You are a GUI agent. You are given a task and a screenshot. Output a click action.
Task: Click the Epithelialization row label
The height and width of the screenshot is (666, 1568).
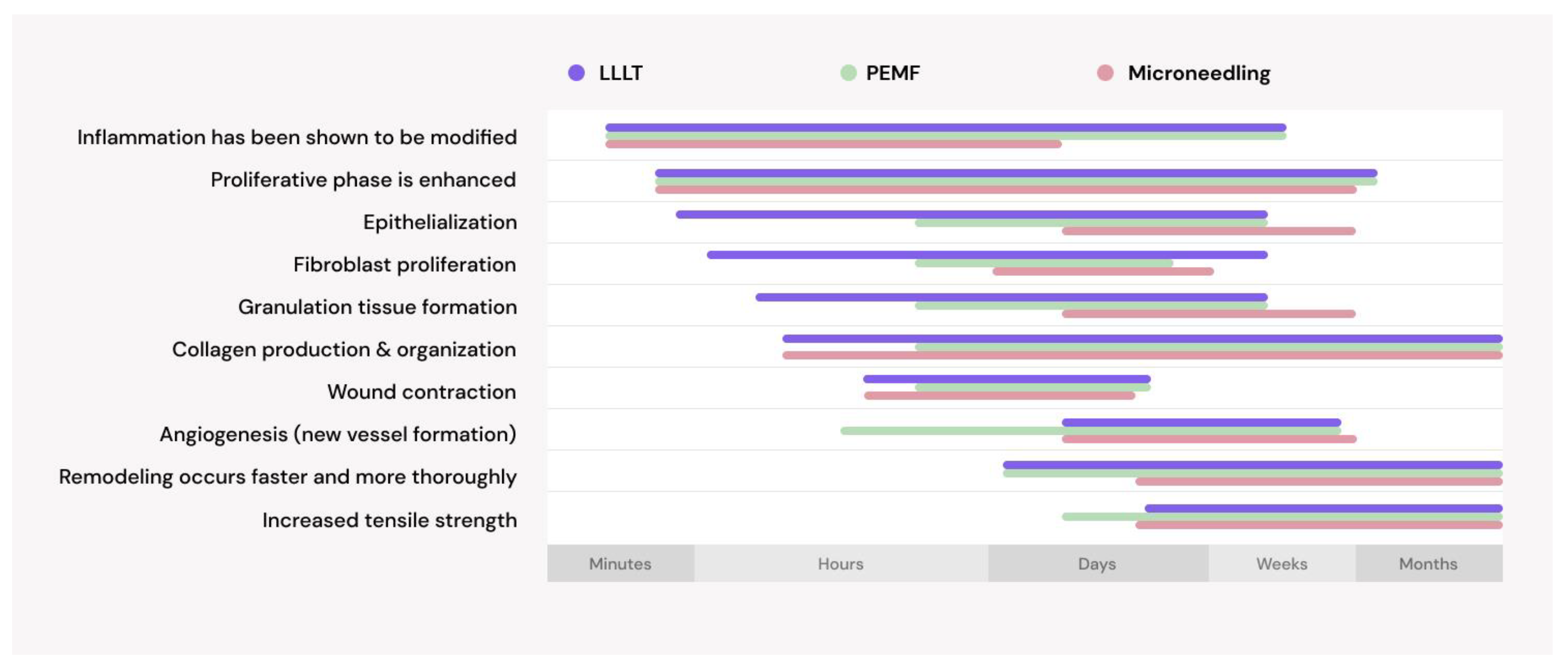440,222
